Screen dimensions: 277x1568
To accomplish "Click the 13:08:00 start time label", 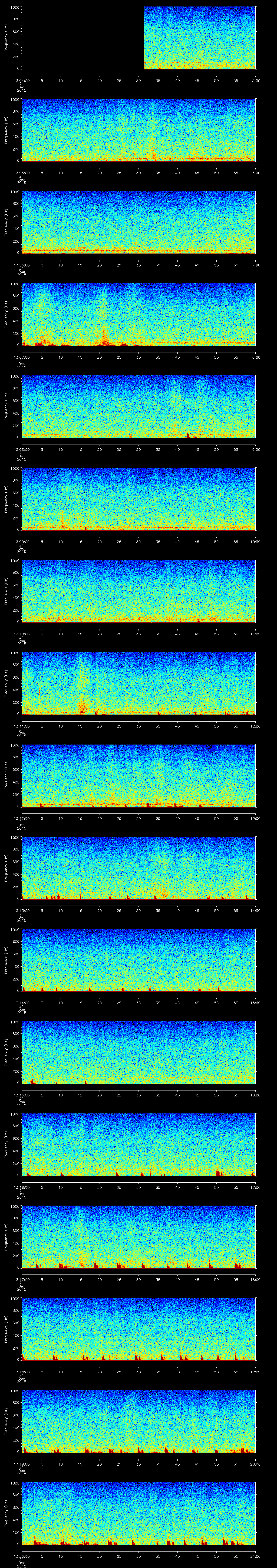I will (21, 449).
